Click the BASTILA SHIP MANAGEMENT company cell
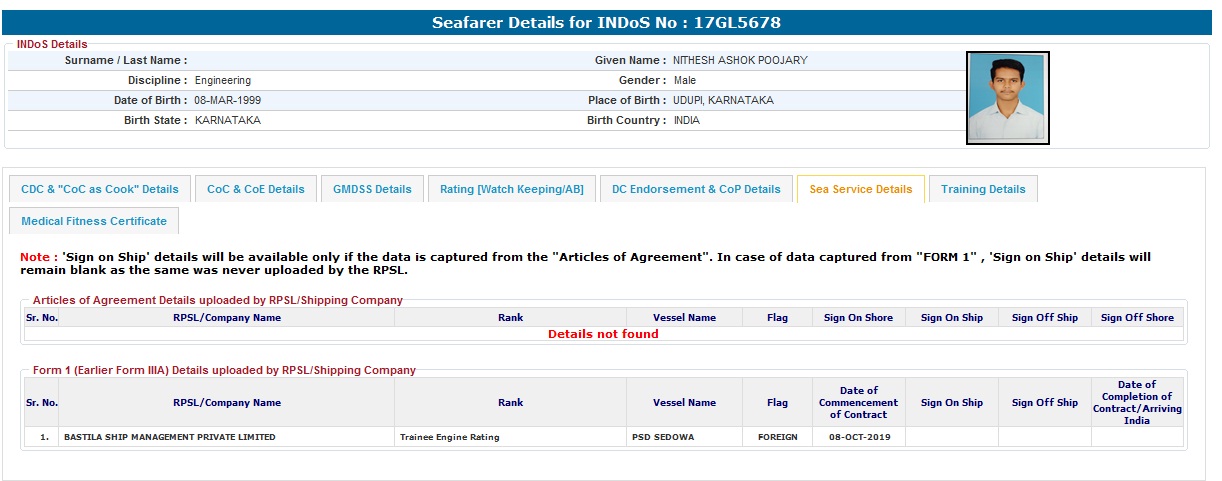1222x481 pixels. click(169, 437)
